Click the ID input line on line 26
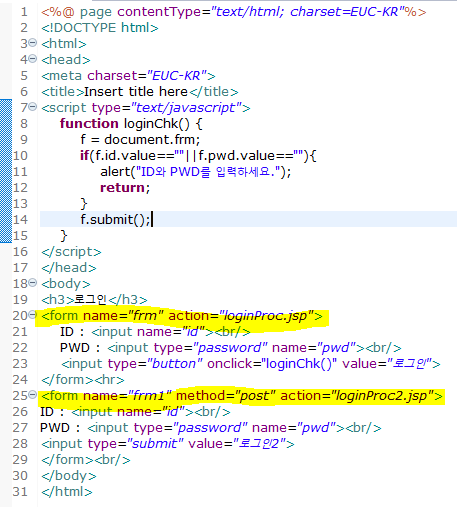Image resolution: width=457 pixels, height=507 pixels. pos(135,412)
